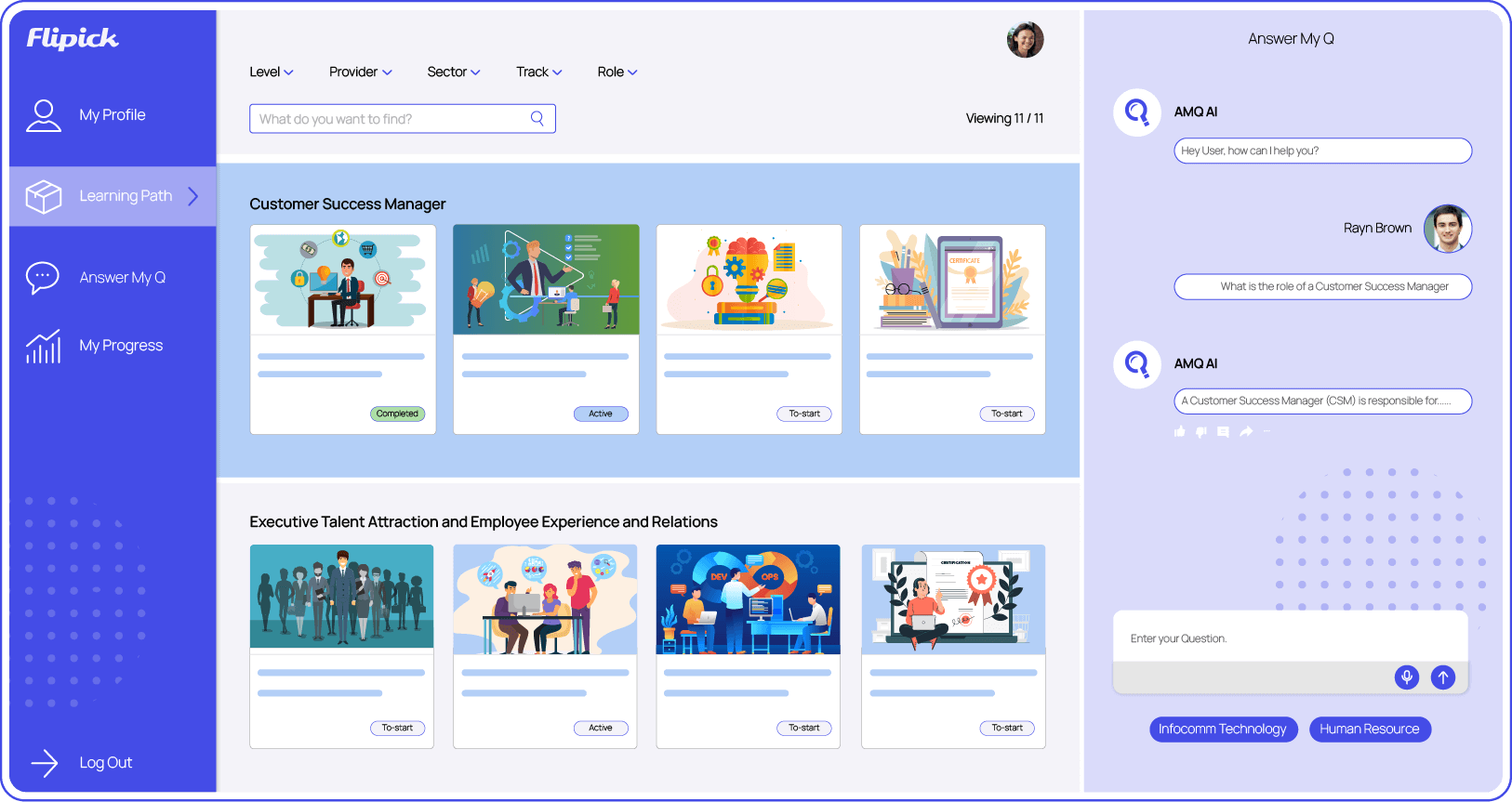This screenshot has height=802, width=1512.
Task: Click the Enter your Question input field
Action: coord(1288,638)
